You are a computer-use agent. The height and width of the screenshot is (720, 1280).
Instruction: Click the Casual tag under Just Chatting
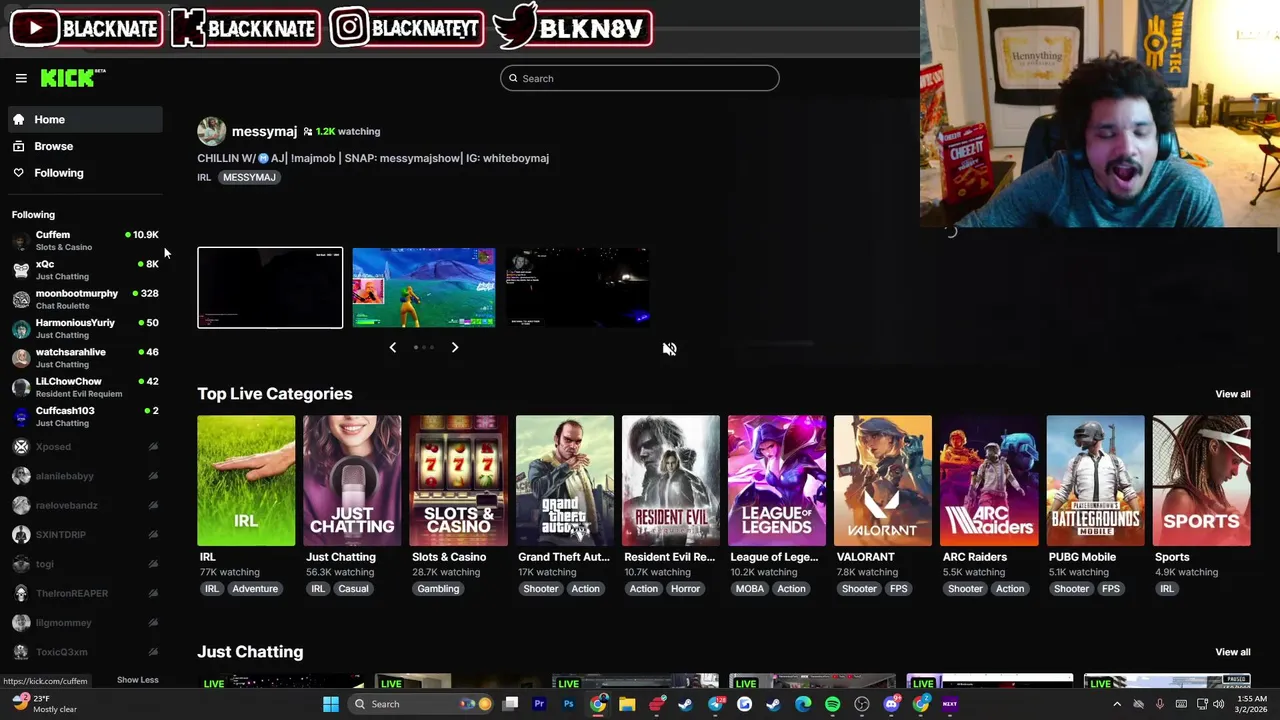coord(353,589)
